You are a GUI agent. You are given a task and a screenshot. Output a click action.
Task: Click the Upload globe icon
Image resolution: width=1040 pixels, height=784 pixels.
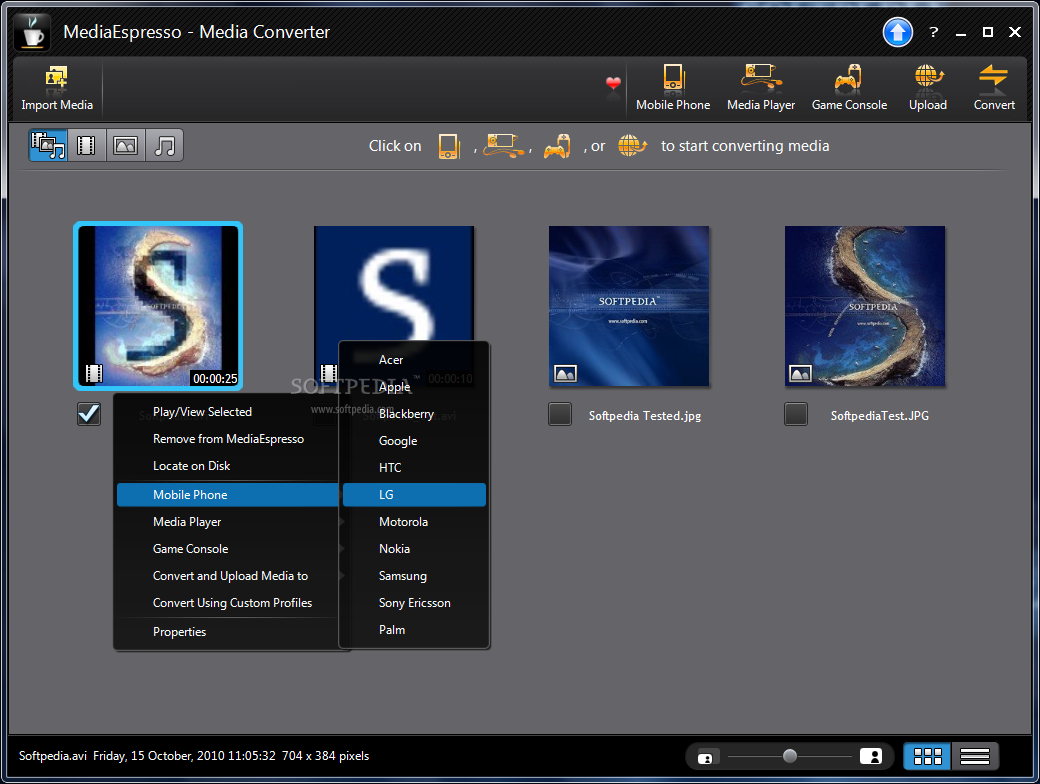[x=929, y=77]
